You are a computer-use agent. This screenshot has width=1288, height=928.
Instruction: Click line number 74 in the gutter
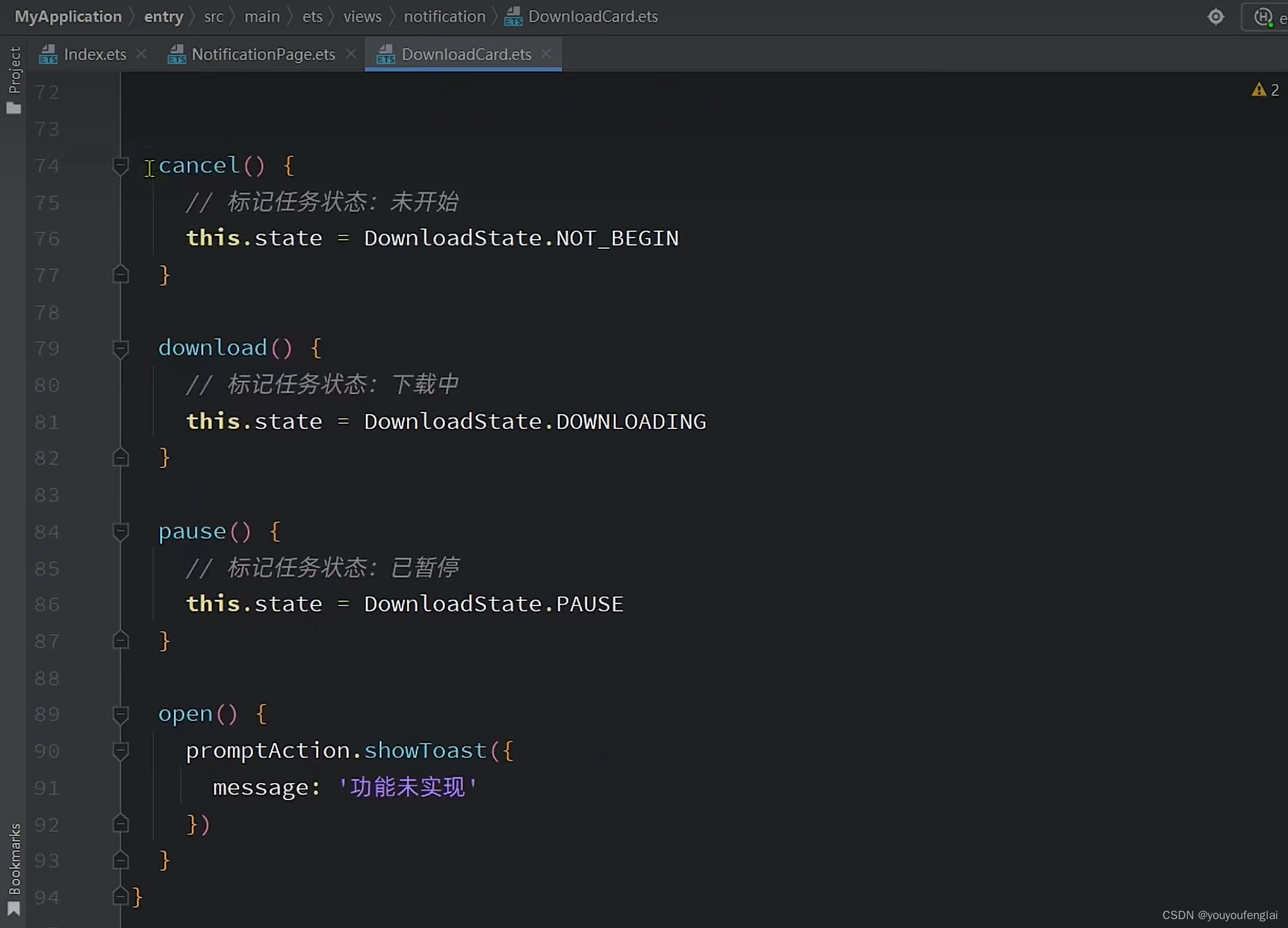click(x=47, y=166)
